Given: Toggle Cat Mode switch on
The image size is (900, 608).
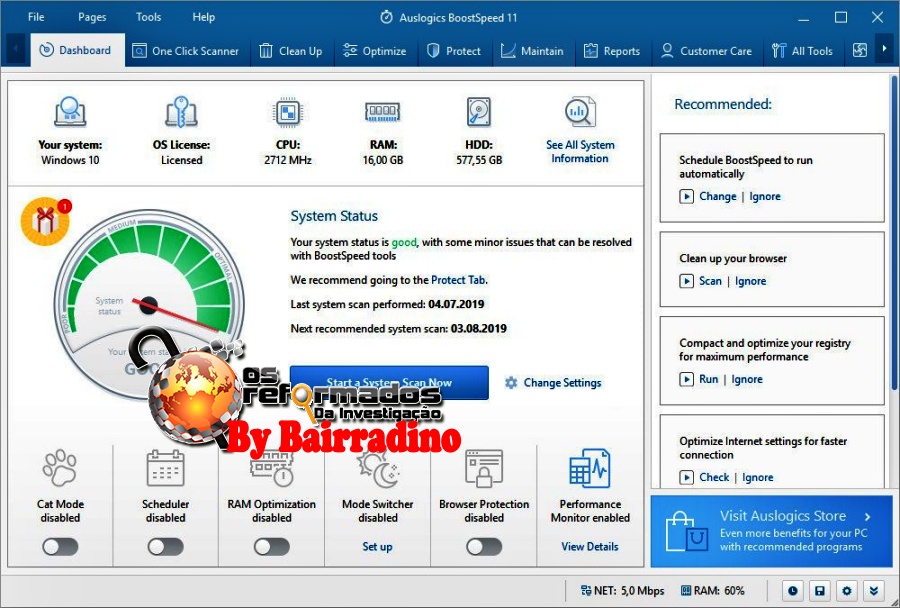Looking at the screenshot, I should 60,547.
